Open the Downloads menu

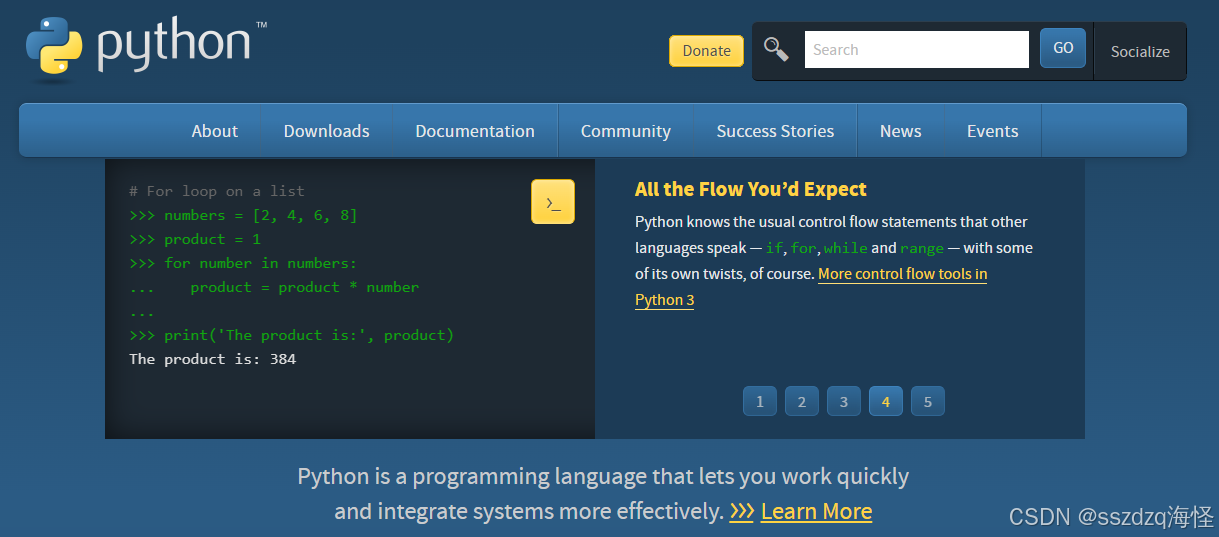(327, 131)
